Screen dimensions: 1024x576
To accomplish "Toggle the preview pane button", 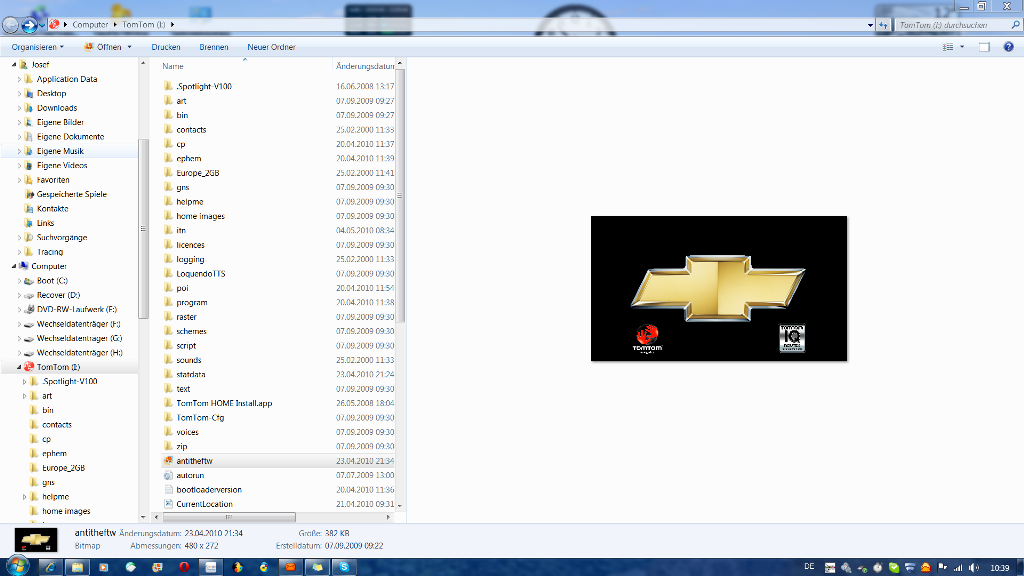I will click(984, 47).
